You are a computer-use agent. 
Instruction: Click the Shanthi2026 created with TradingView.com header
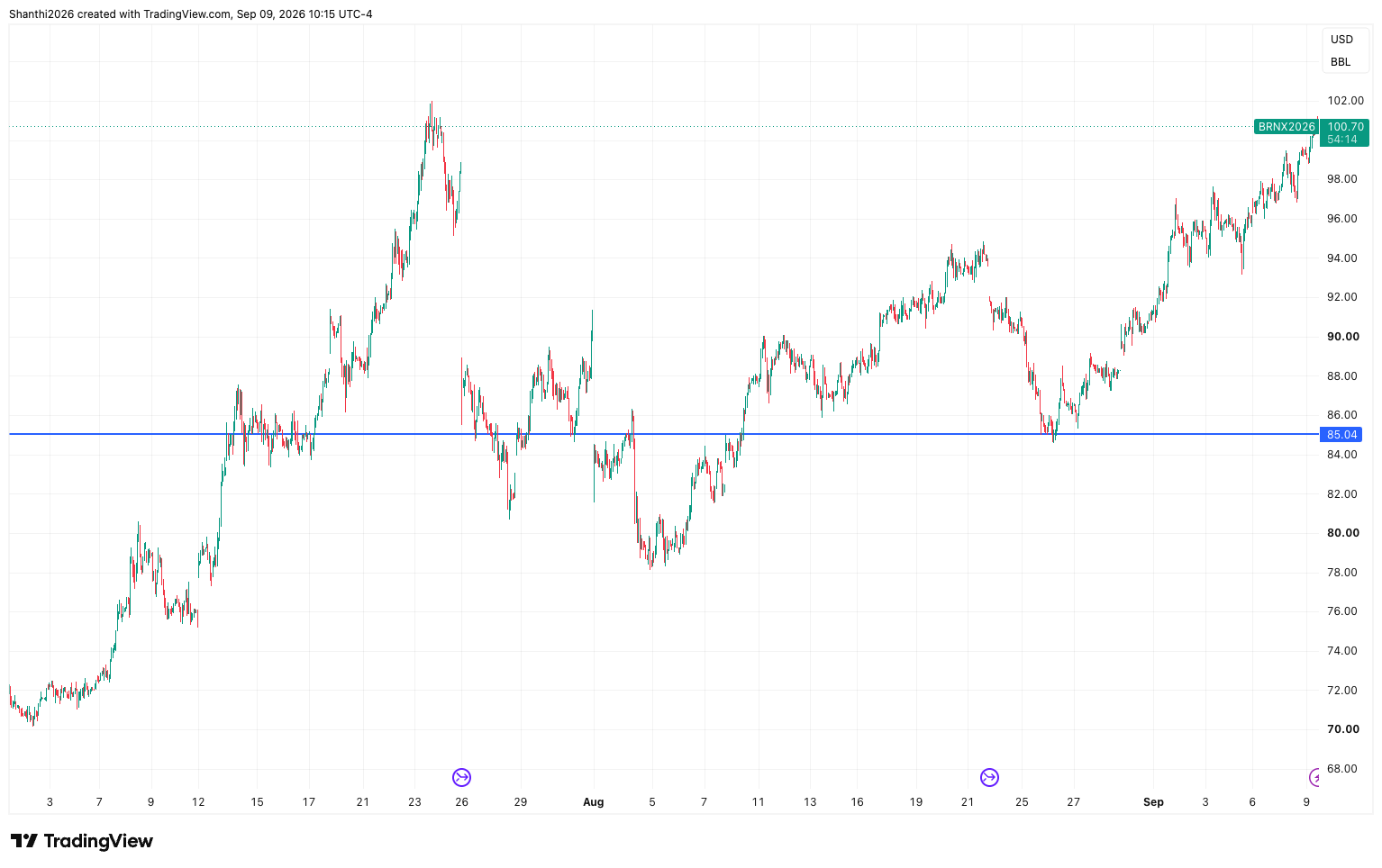(x=191, y=14)
